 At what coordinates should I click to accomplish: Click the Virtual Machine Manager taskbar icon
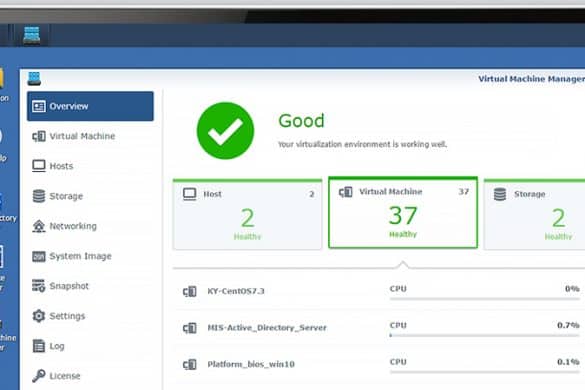tap(32, 35)
